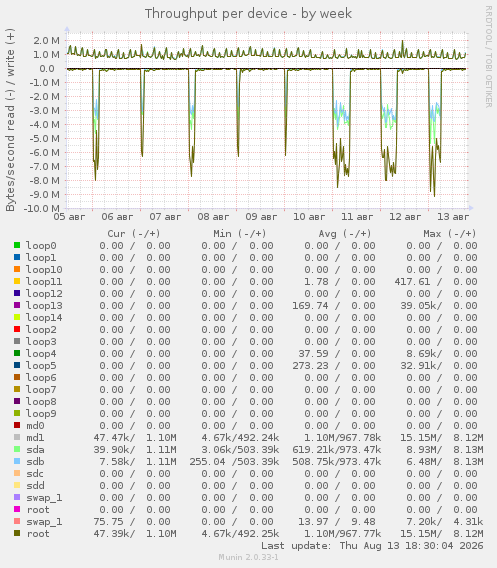Screen dimensions: 497x568
Task: Click the 'Munin 2.0.33-1' footer text
Action: (248, 557)
